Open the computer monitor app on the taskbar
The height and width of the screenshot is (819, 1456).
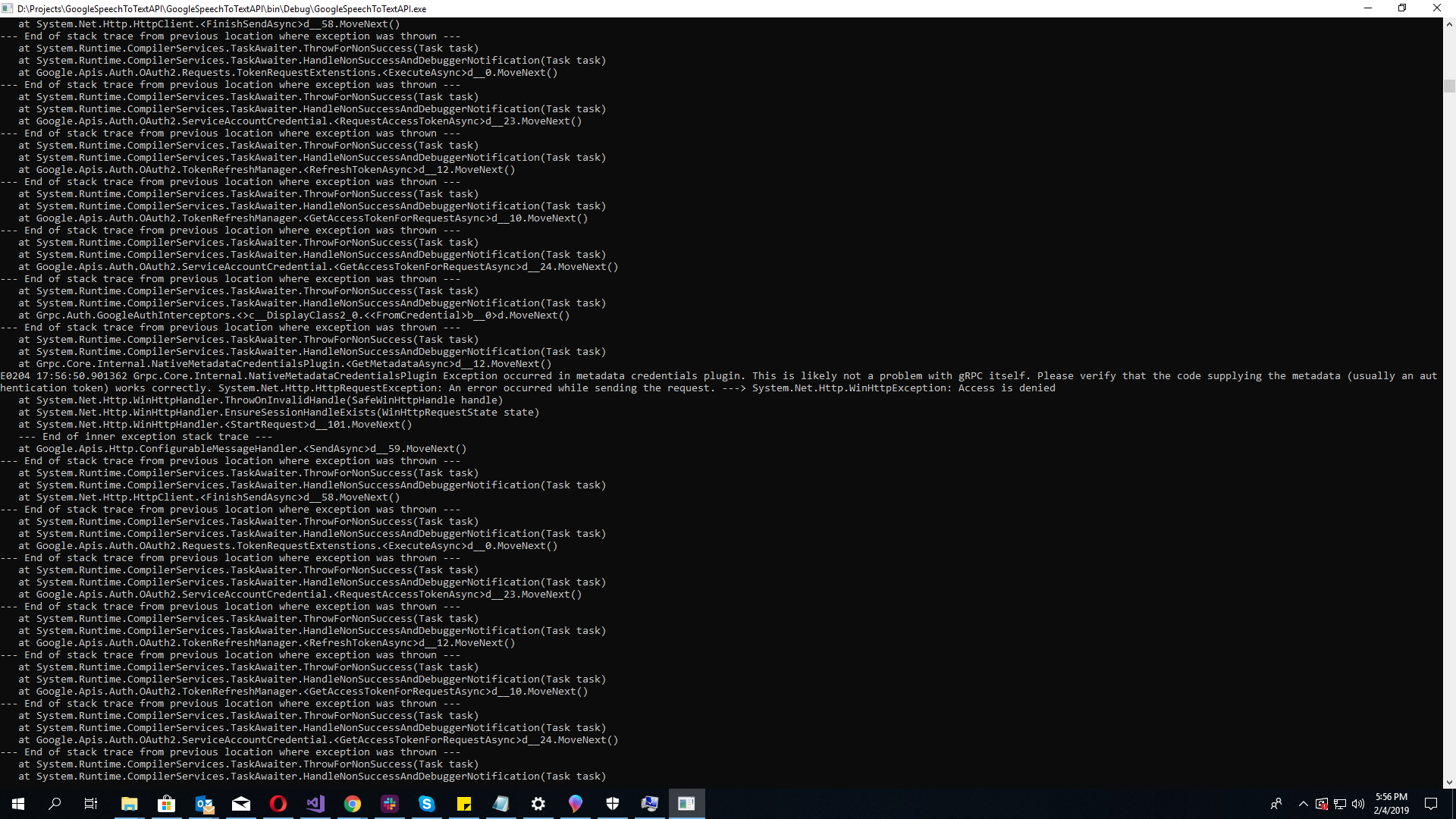click(x=650, y=804)
